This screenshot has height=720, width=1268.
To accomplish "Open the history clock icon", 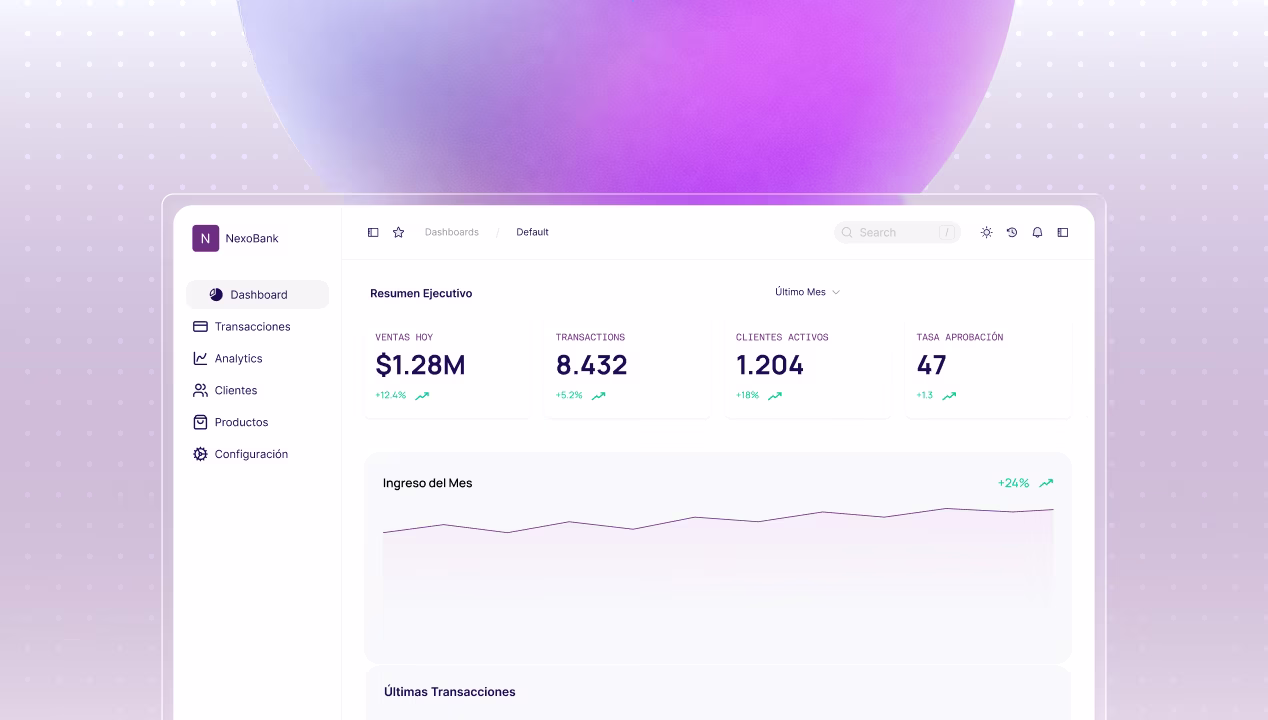I will [1012, 232].
